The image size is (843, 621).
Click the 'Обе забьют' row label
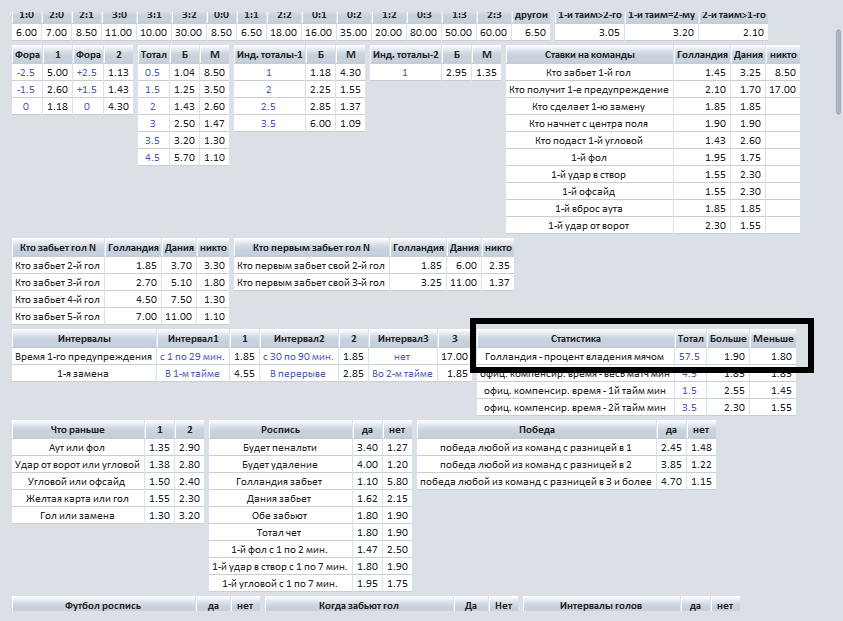(280, 516)
